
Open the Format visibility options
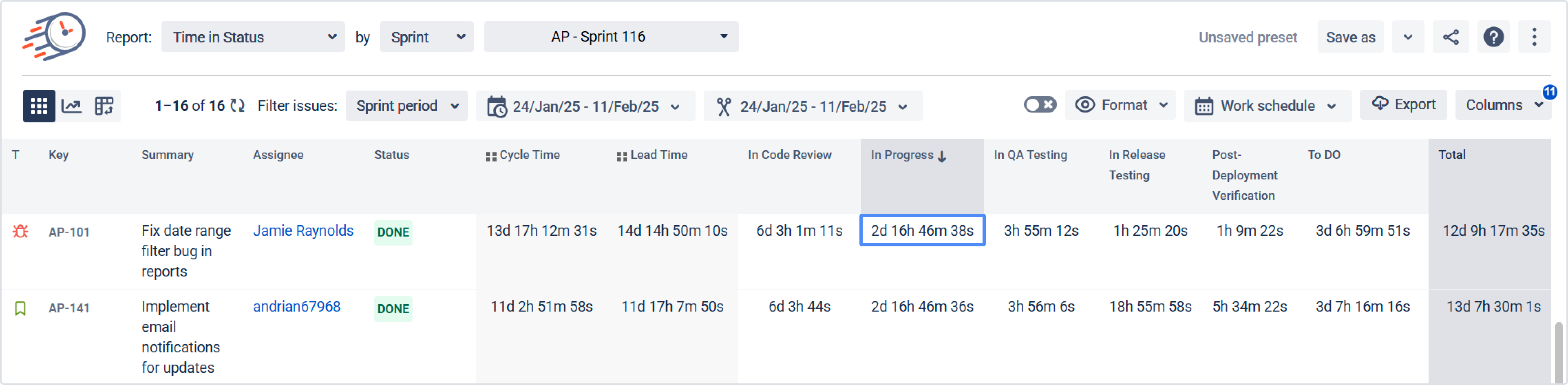point(1120,105)
